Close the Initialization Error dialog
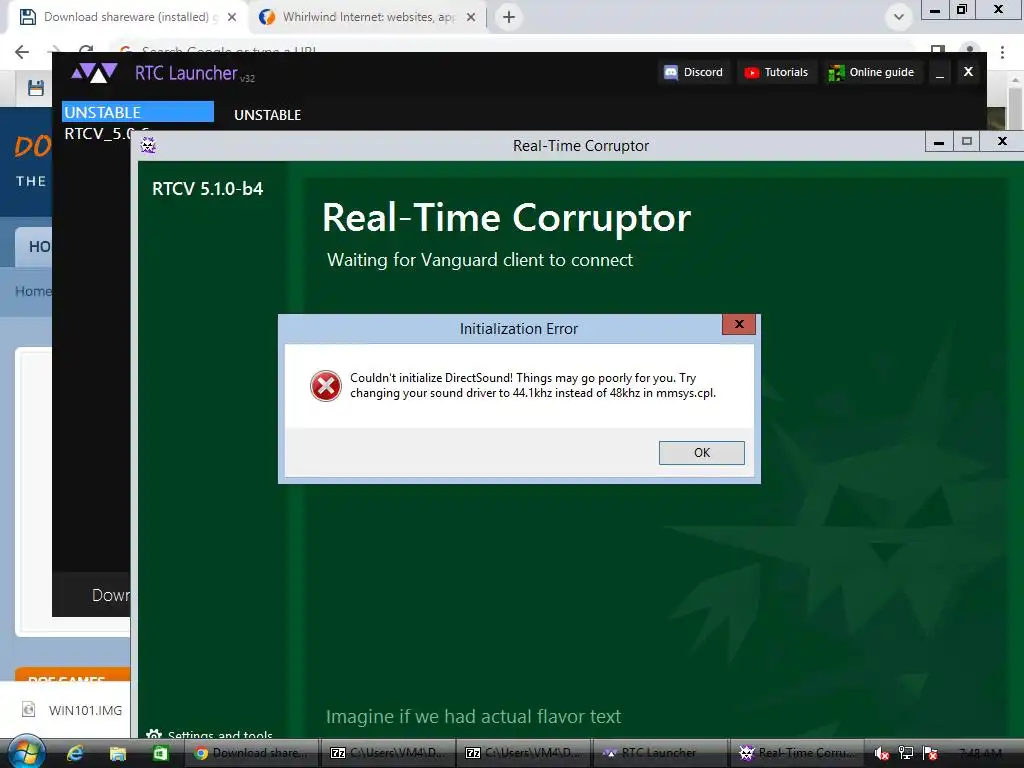Viewport: 1024px width, 768px height. tap(739, 324)
